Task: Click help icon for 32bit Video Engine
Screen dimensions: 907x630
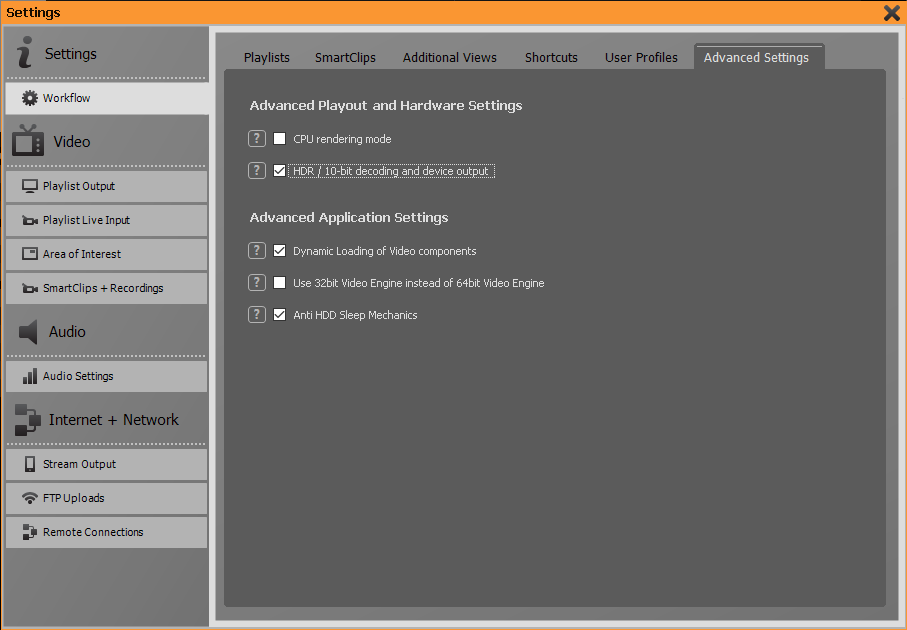Action: 257,282
